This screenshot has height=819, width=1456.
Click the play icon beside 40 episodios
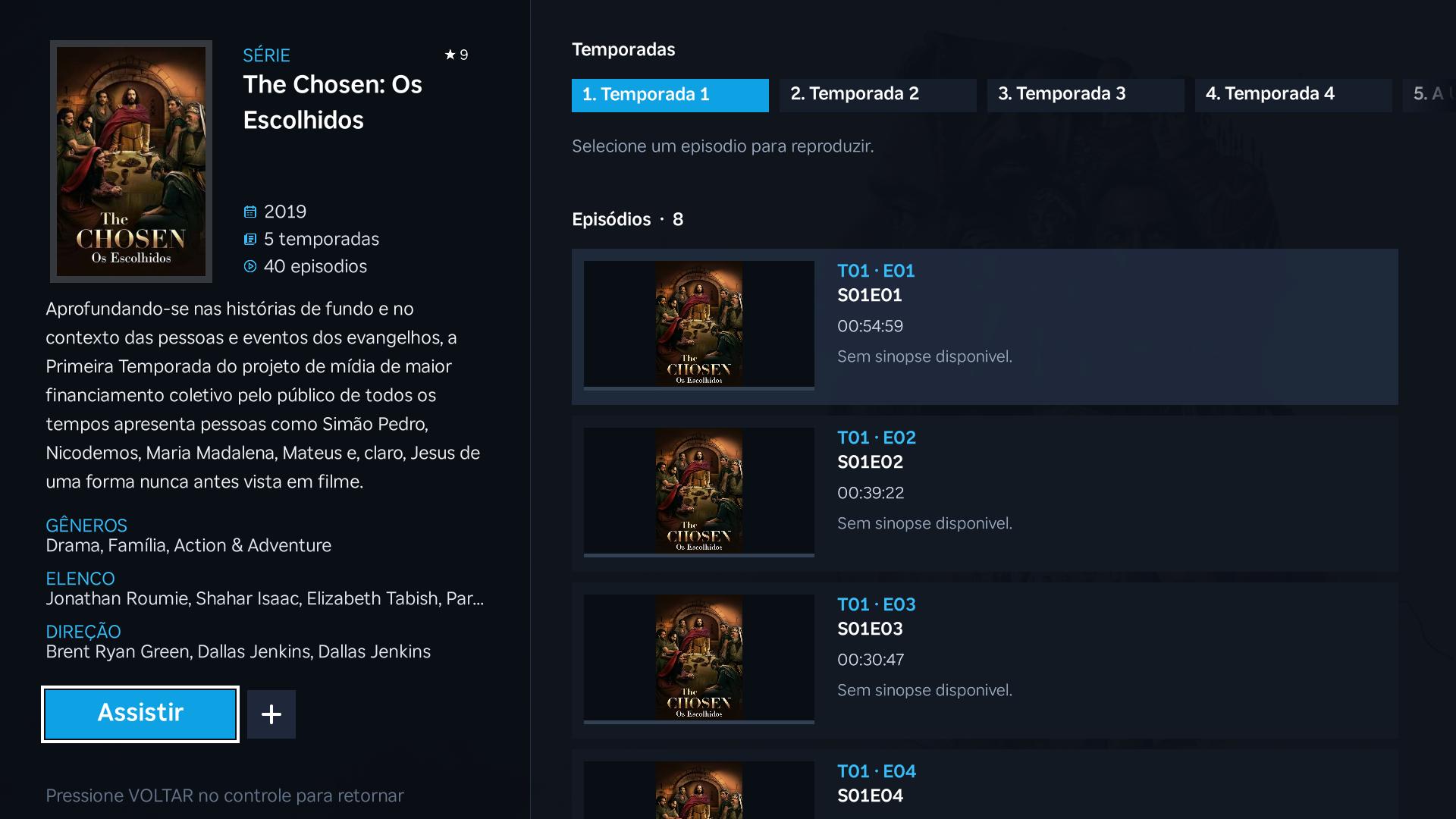pyautogui.click(x=250, y=266)
